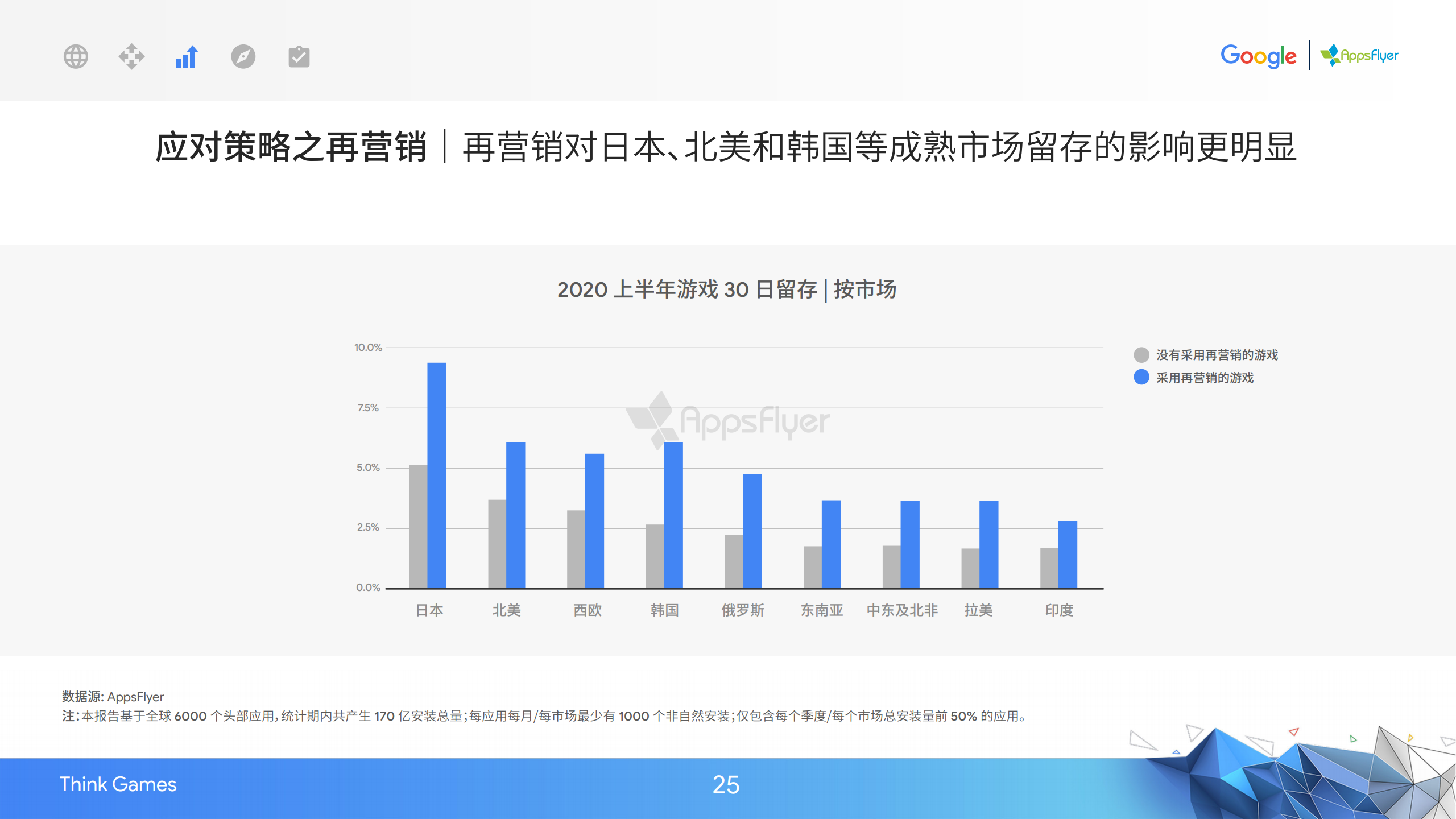The height and width of the screenshot is (819, 1456).
Task: Click the 中东及北非 axis label
Action: [902, 610]
